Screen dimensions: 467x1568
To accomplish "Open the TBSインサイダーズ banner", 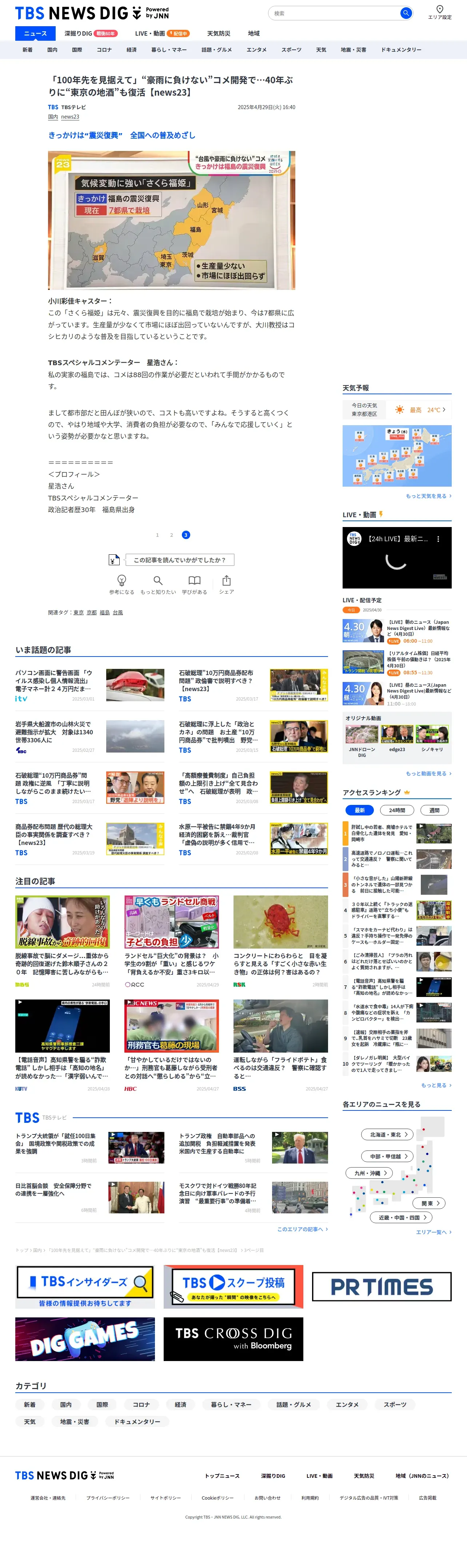I will [x=85, y=1288].
